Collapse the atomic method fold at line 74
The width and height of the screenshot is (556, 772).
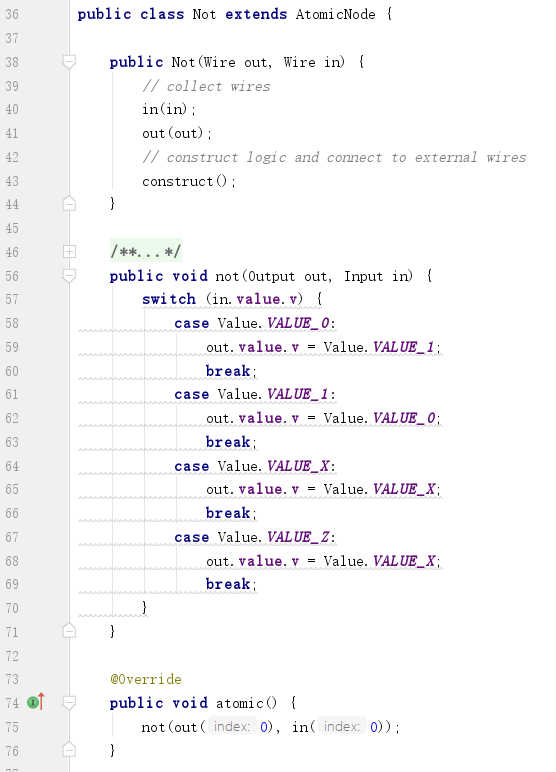(x=69, y=703)
